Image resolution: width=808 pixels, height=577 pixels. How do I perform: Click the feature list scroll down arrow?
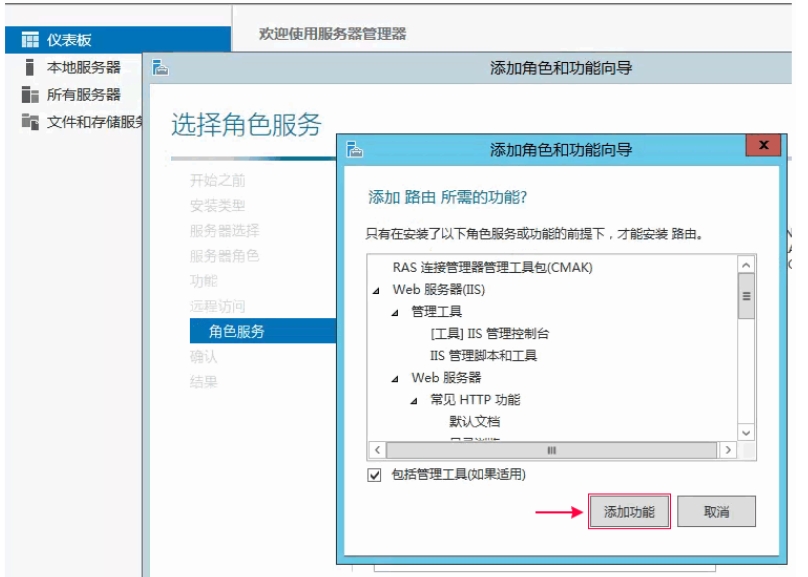[x=746, y=433]
